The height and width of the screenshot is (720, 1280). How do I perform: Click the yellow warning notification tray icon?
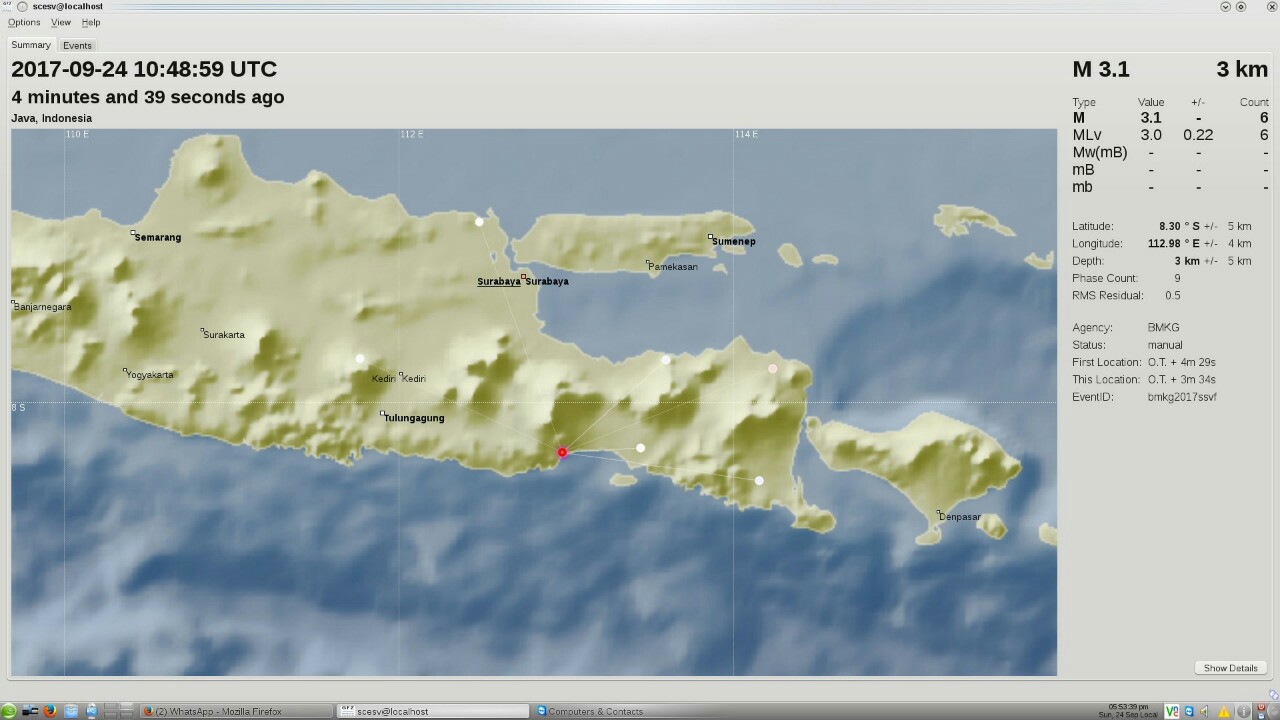click(1224, 712)
